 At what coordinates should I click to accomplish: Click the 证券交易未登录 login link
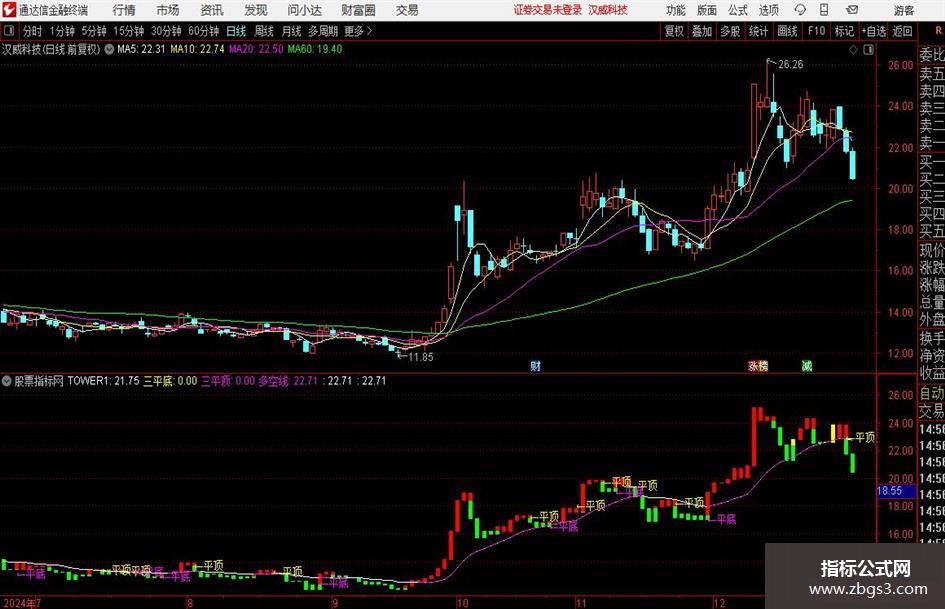tap(547, 10)
